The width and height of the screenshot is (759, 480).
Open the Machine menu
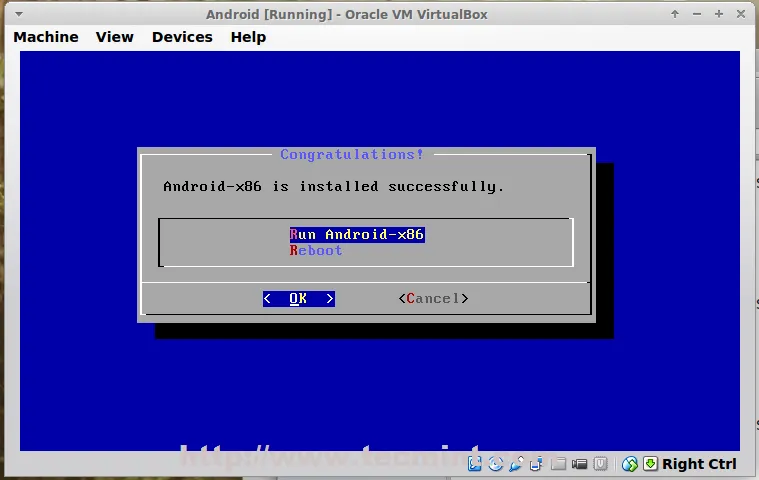[x=46, y=37]
